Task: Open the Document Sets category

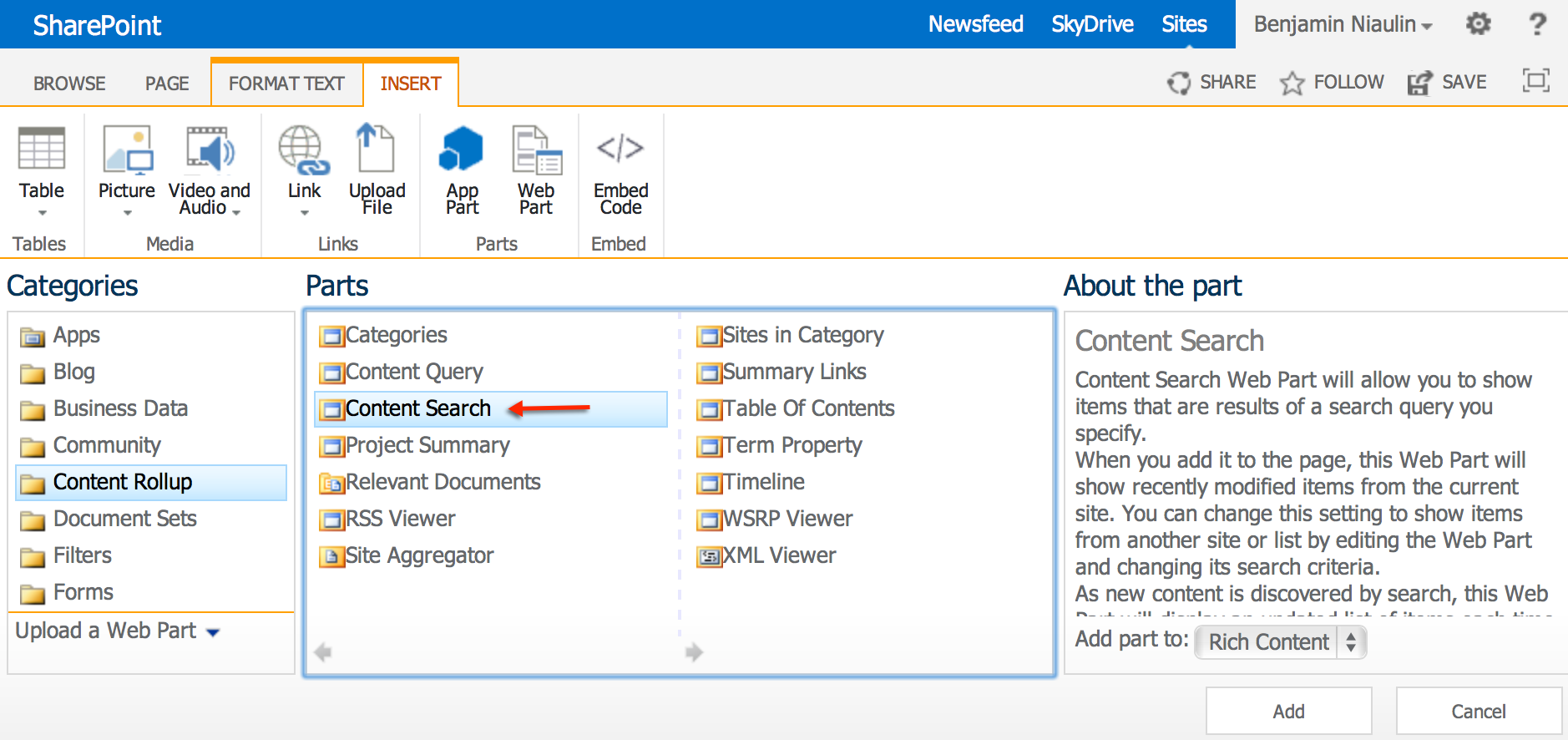Action: 109,519
